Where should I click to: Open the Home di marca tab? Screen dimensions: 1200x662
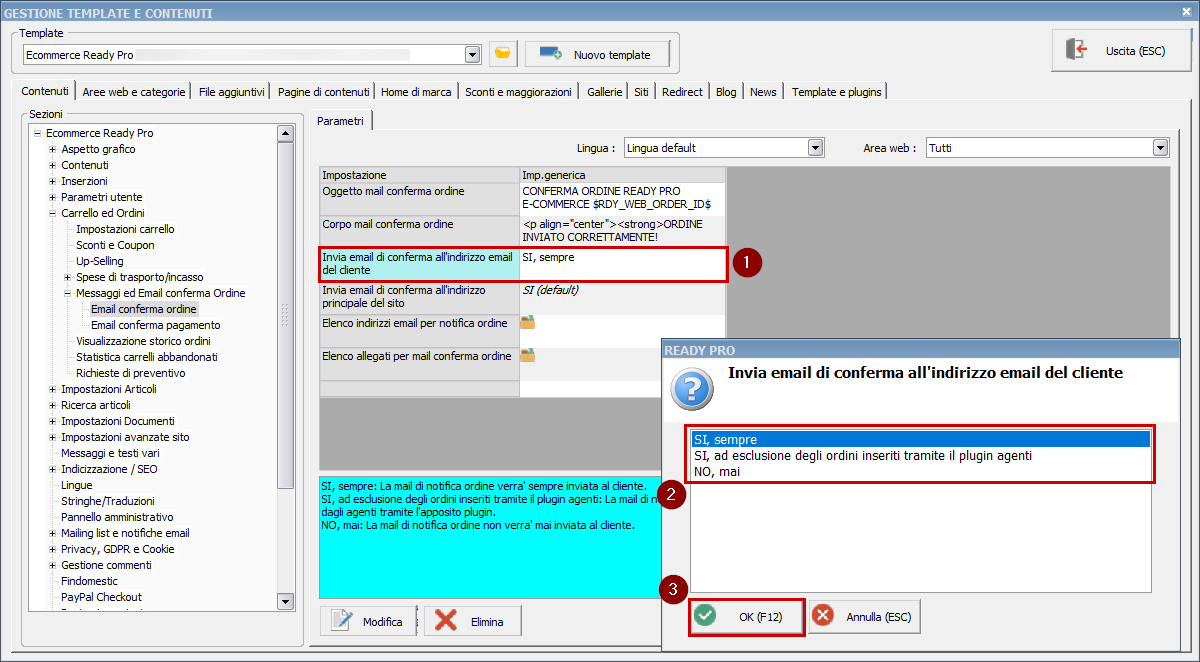pyautogui.click(x=416, y=91)
